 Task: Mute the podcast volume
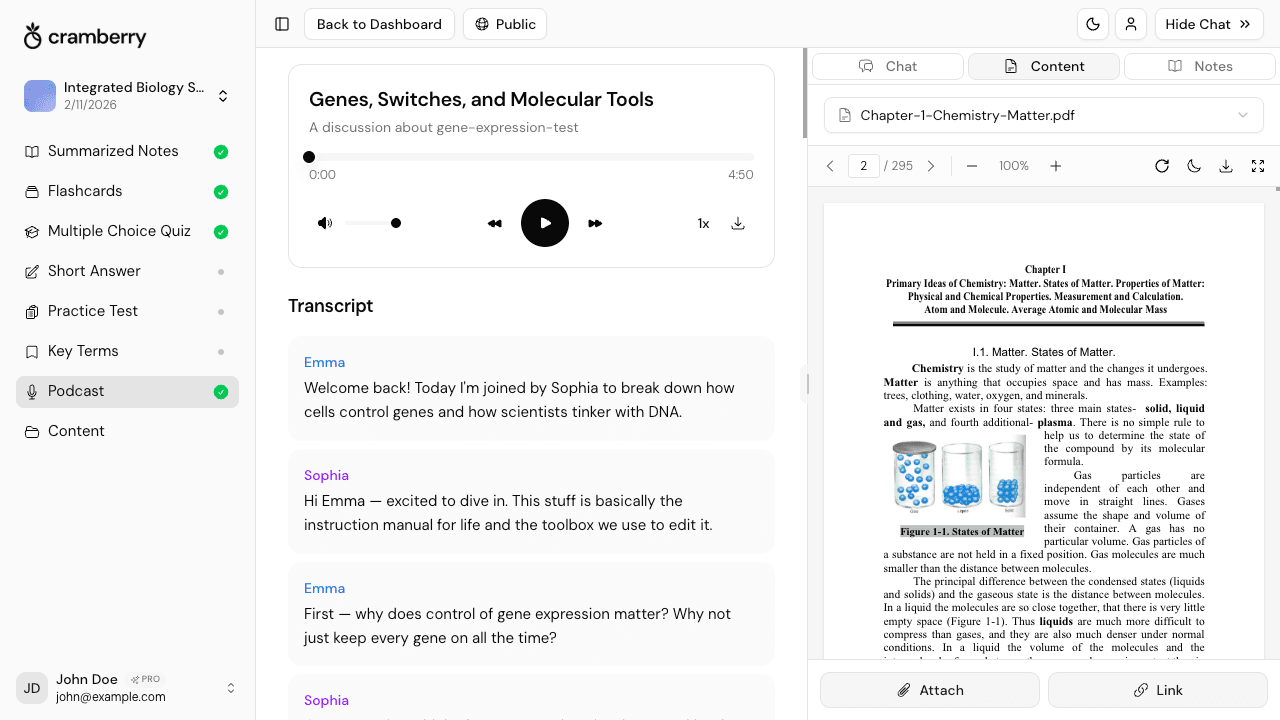click(325, 223)
